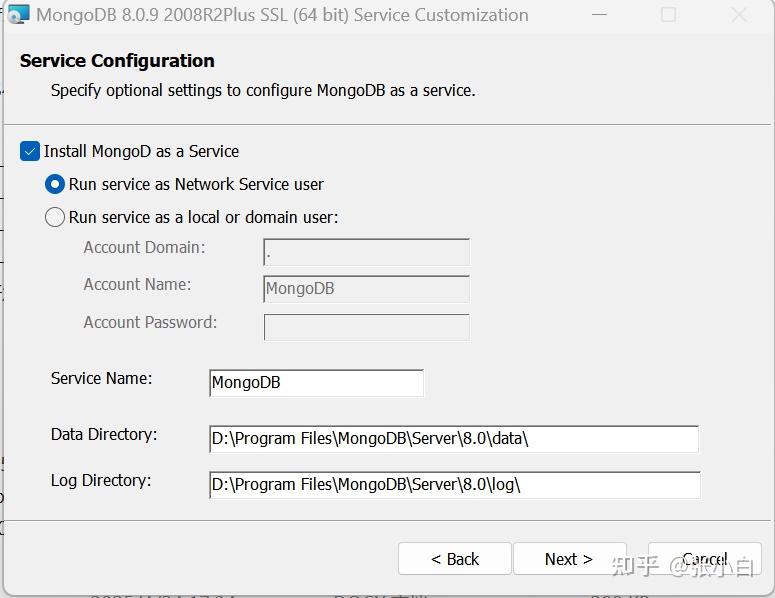Viewport: 775px width, 598px height.
Task: Click the Log Directory label
Action: click(101, 480)
